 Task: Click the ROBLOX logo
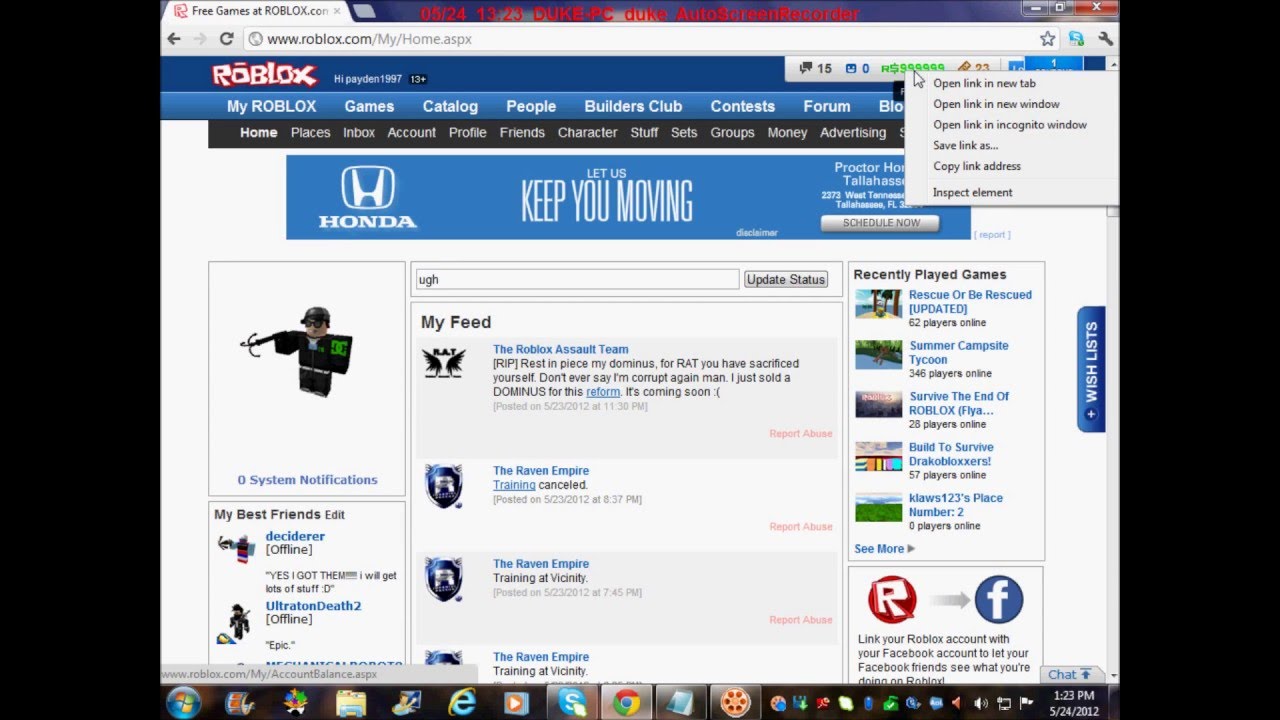(x=264, y=75)
